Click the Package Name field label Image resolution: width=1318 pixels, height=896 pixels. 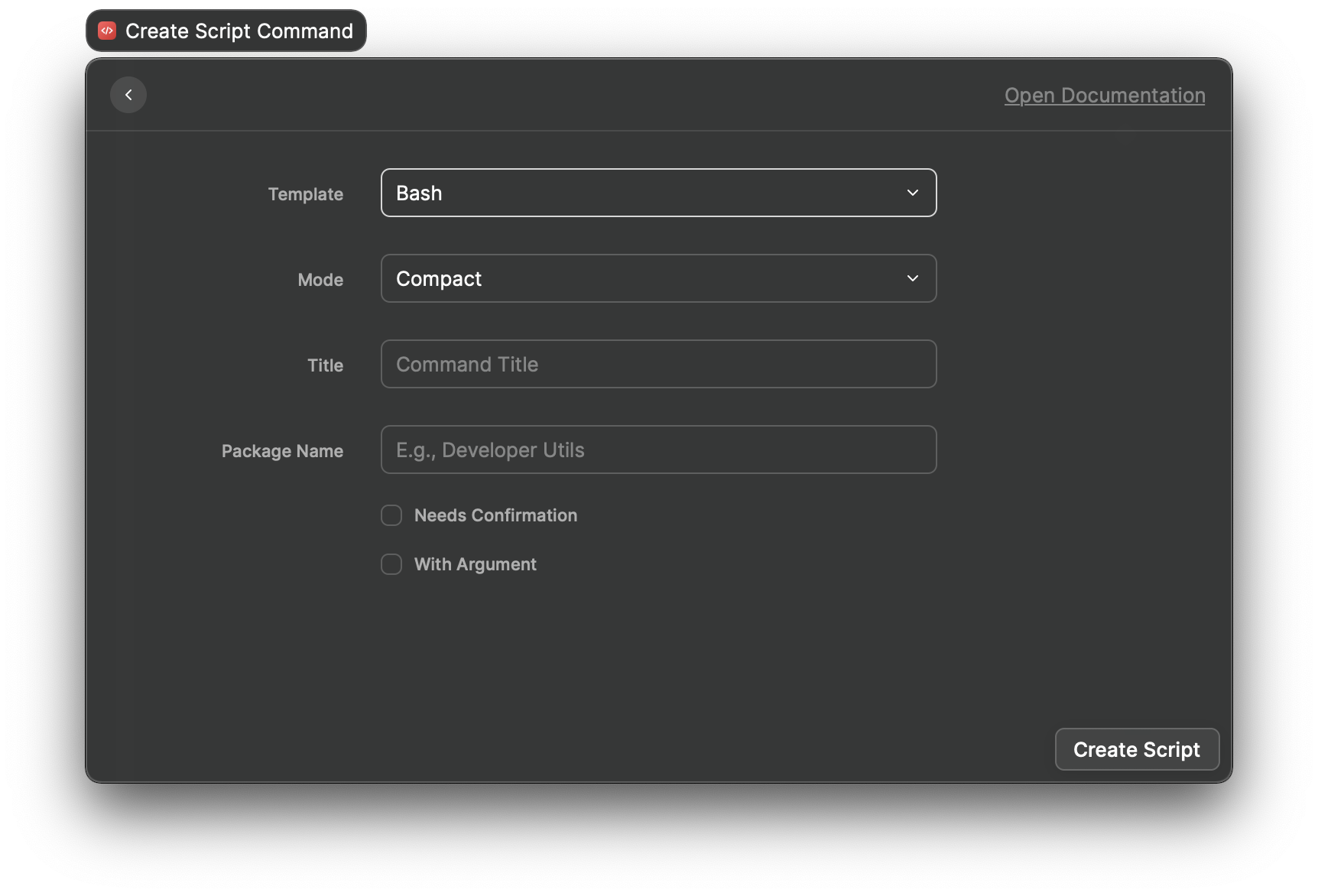(282, 451)
